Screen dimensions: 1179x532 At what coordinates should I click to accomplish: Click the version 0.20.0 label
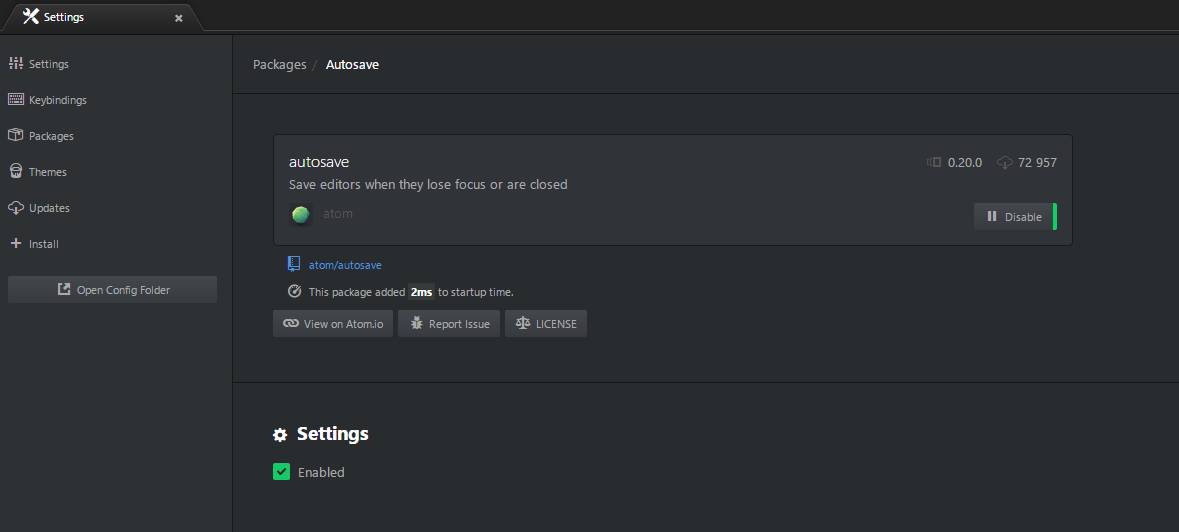(x=965, y=162)
